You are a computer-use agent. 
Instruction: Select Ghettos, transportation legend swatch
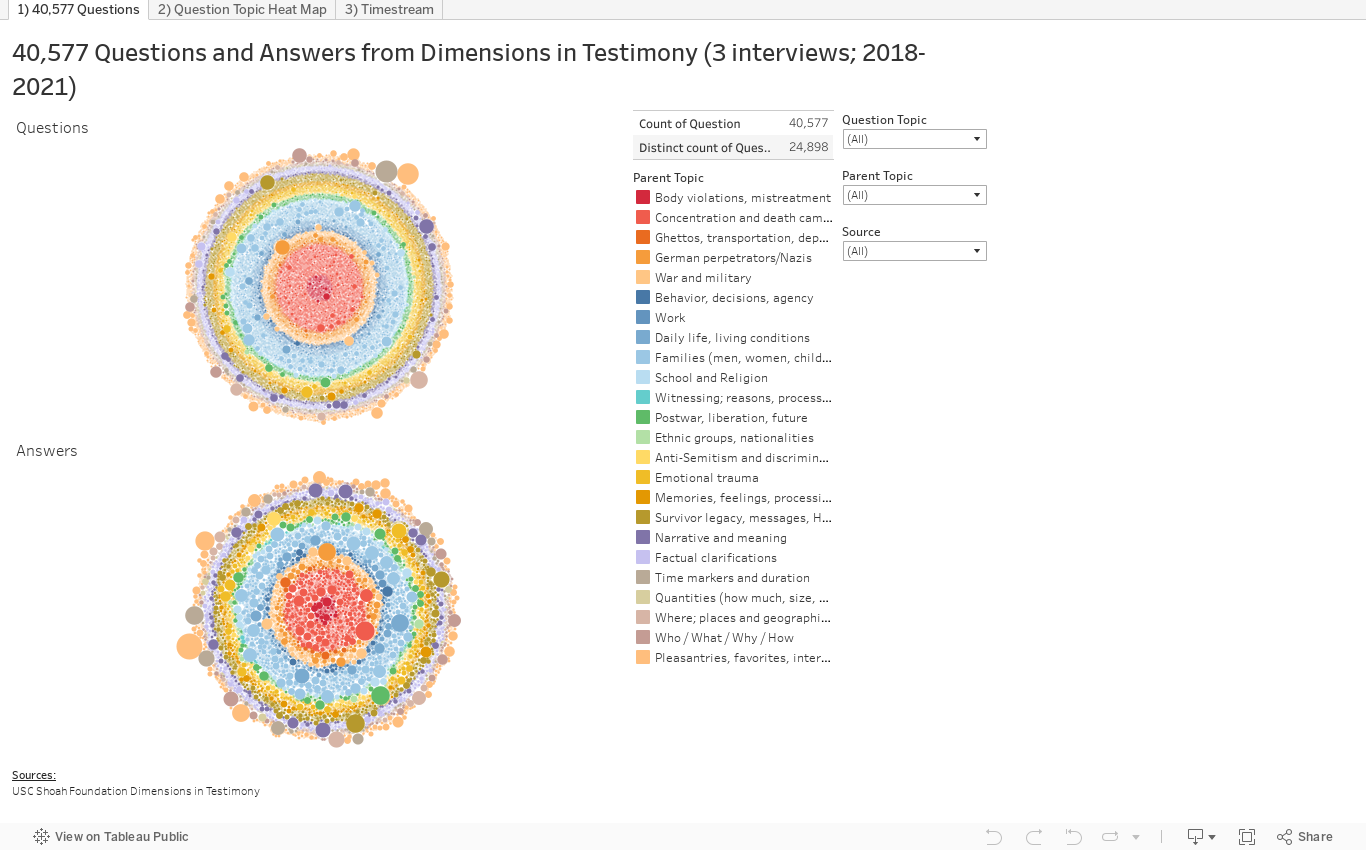643,238
